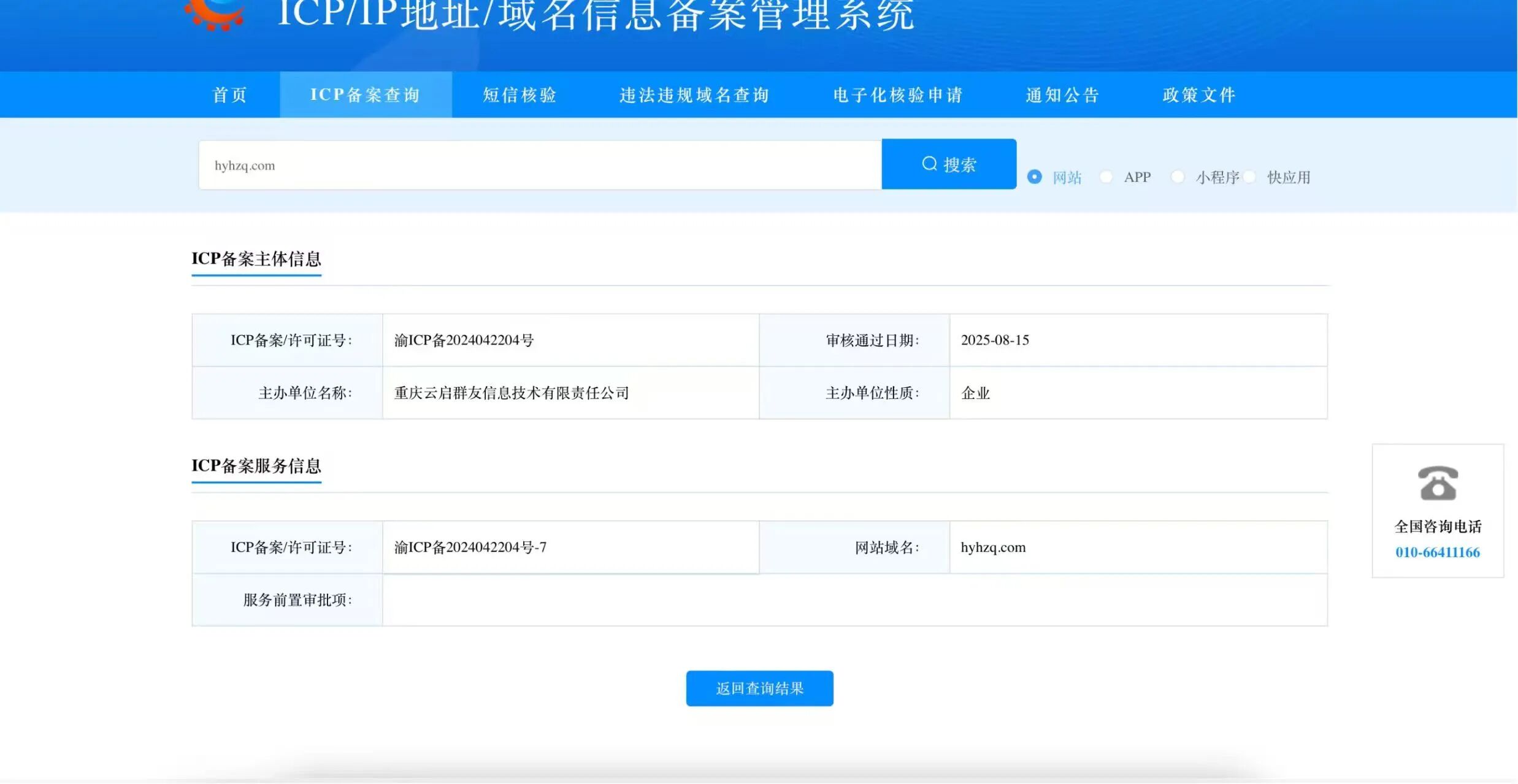Open the 政策文件 menu item
The image size is (1518, 784).
click(x=1199, y=95)
